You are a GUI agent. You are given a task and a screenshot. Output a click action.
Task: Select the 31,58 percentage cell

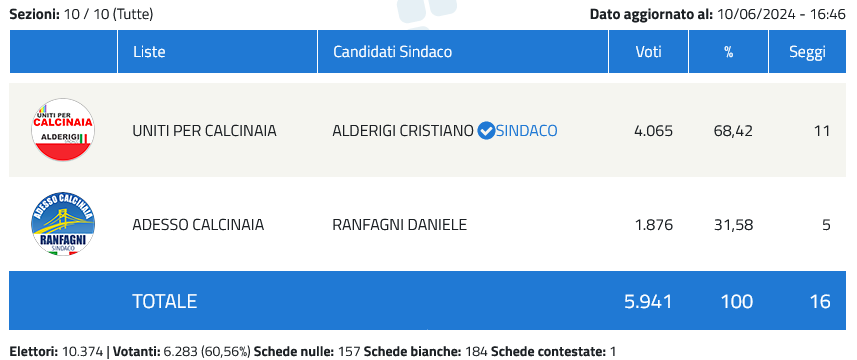(x=733, y=225)
